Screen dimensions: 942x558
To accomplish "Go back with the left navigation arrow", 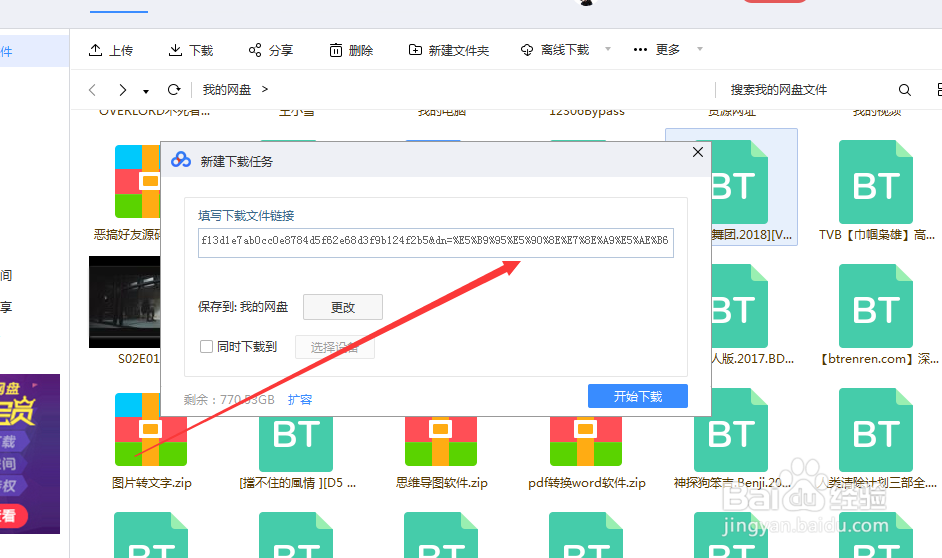I will point(92,90).
